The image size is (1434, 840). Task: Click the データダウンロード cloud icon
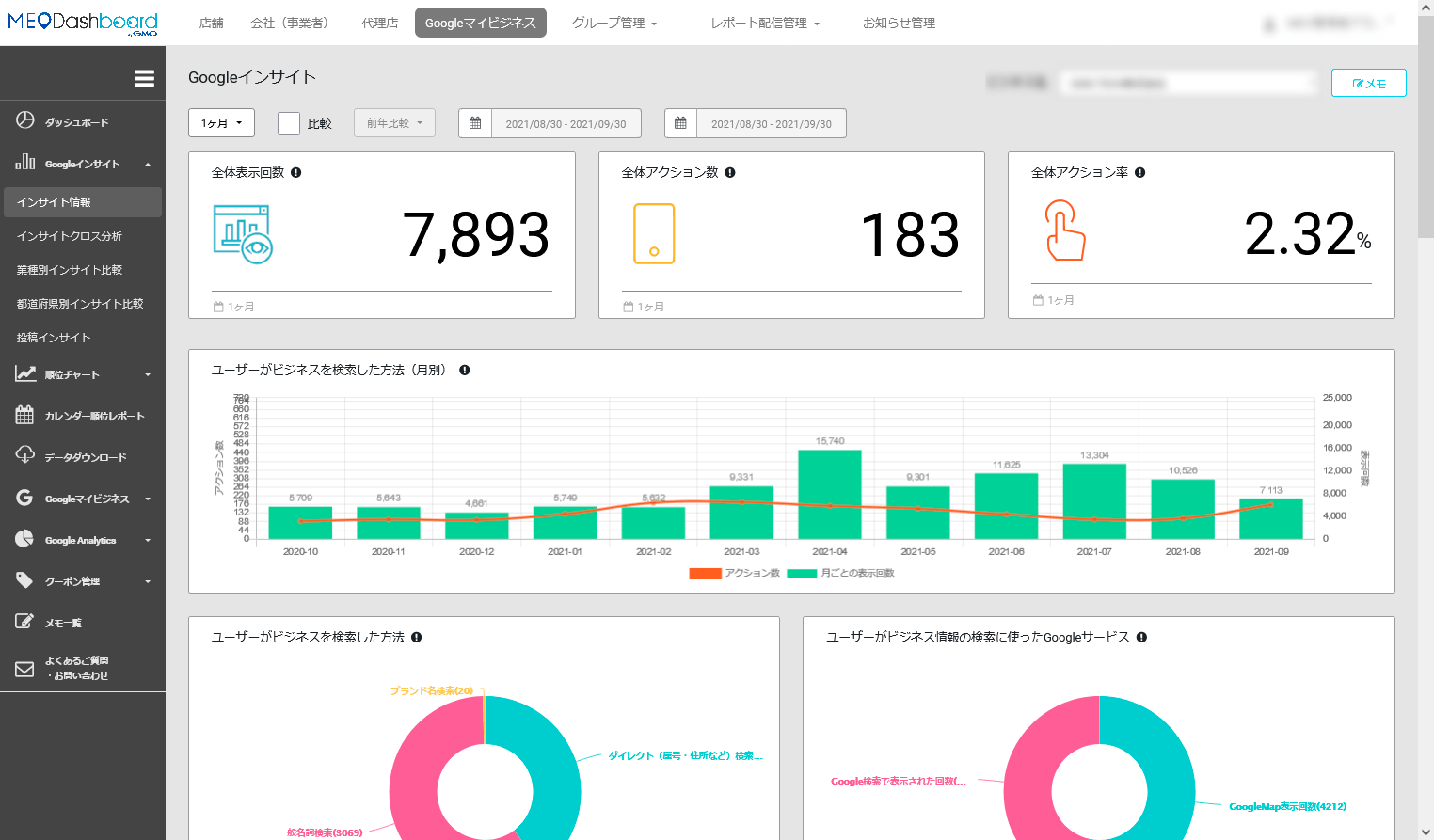click(x=25, y=455)
